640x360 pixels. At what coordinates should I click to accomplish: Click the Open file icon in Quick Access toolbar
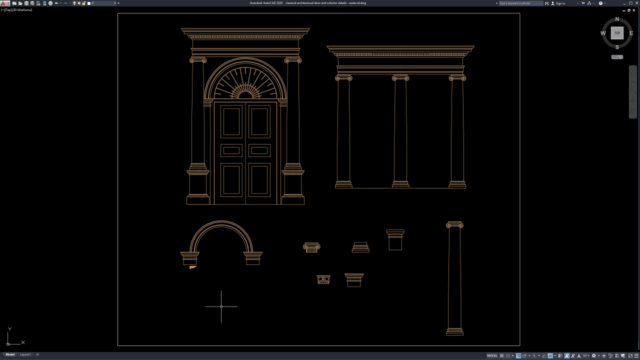point(20,3)
